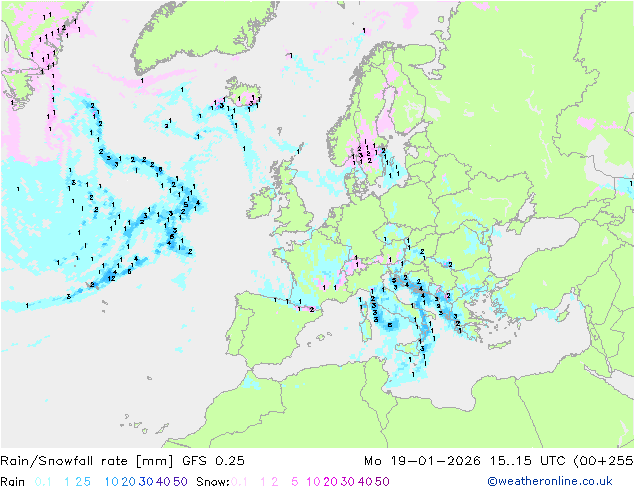
Task: Click the "Snow:" legend label
Action: 213,482
